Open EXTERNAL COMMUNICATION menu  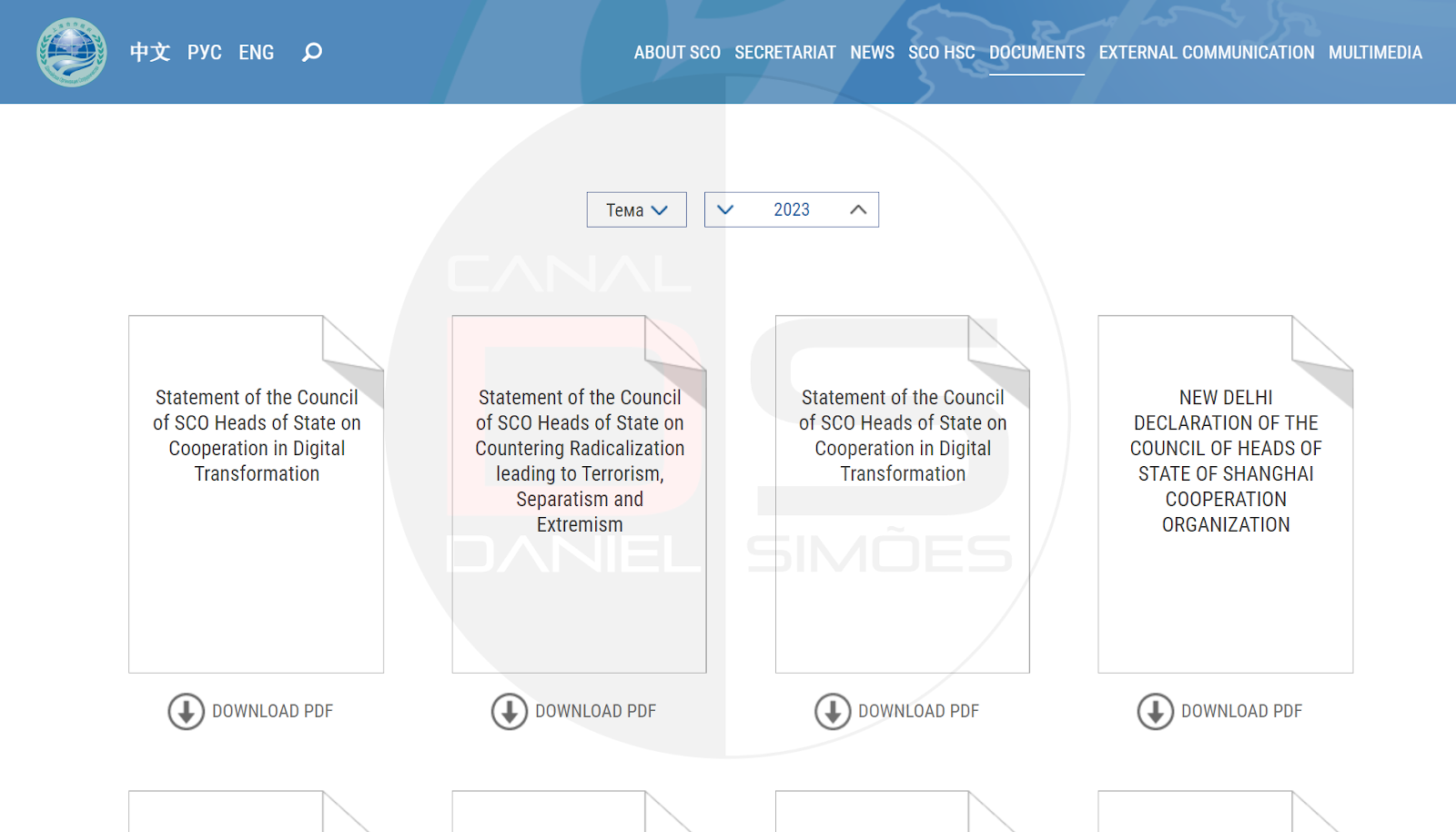pyautogui.click(x=1207, y=53)
